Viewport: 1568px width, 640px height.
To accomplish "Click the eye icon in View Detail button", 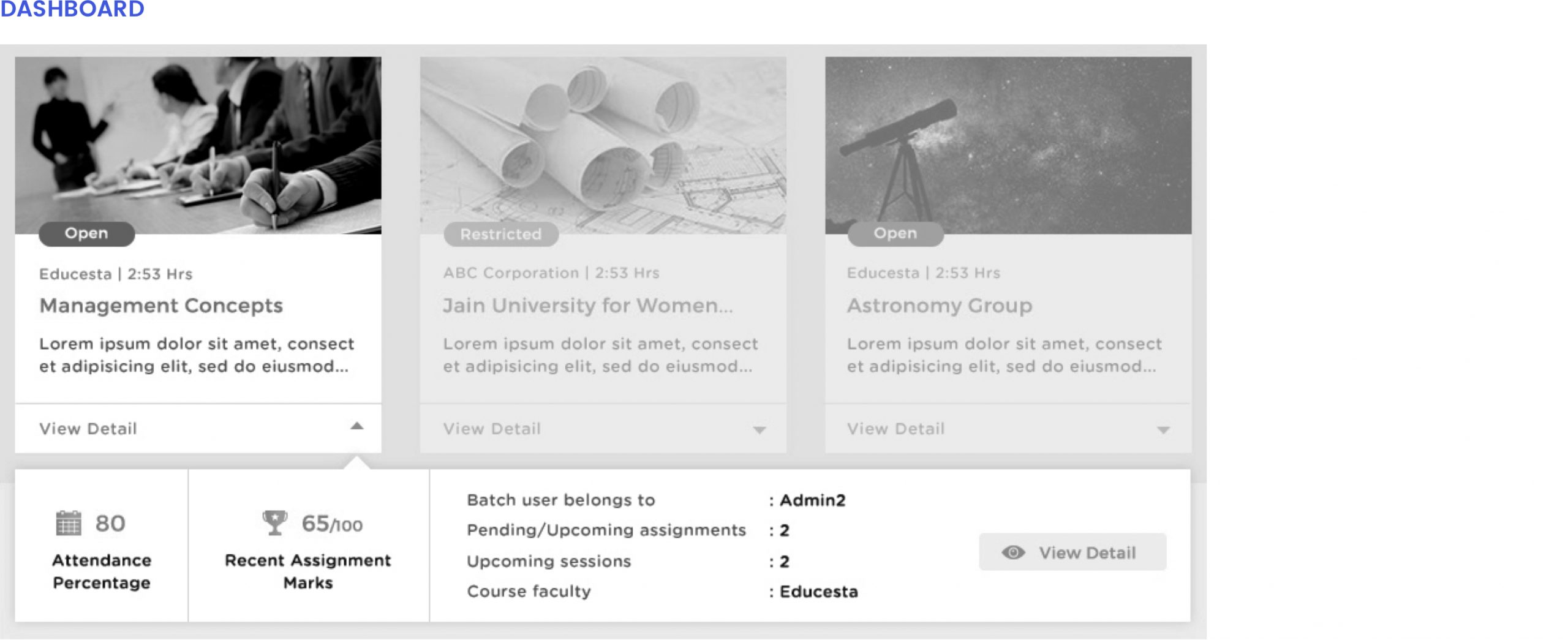I will (x=1013, y=552).
